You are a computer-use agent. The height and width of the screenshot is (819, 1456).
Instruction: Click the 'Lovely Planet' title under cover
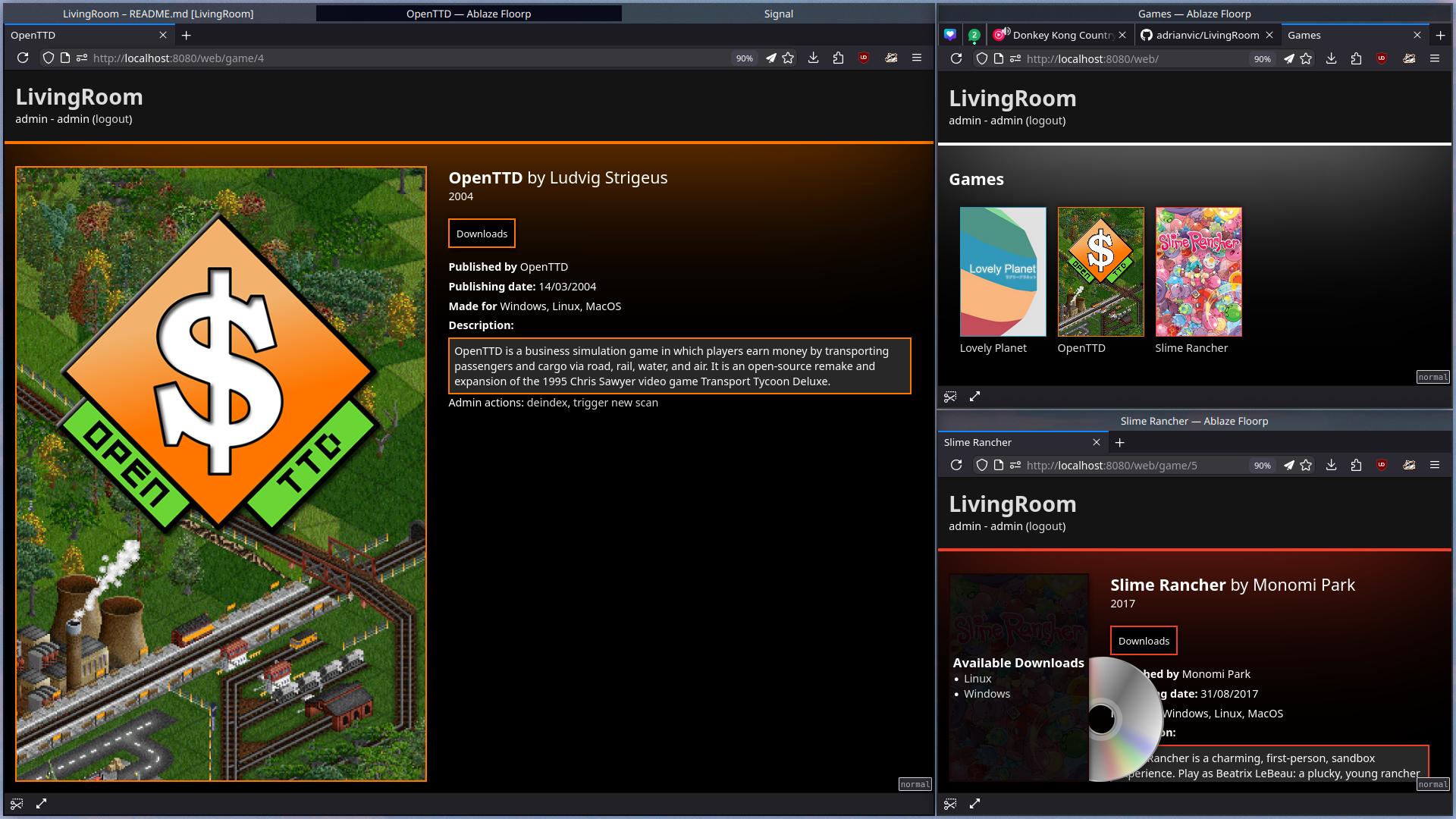pyautogui.click(x=993, y=348)
